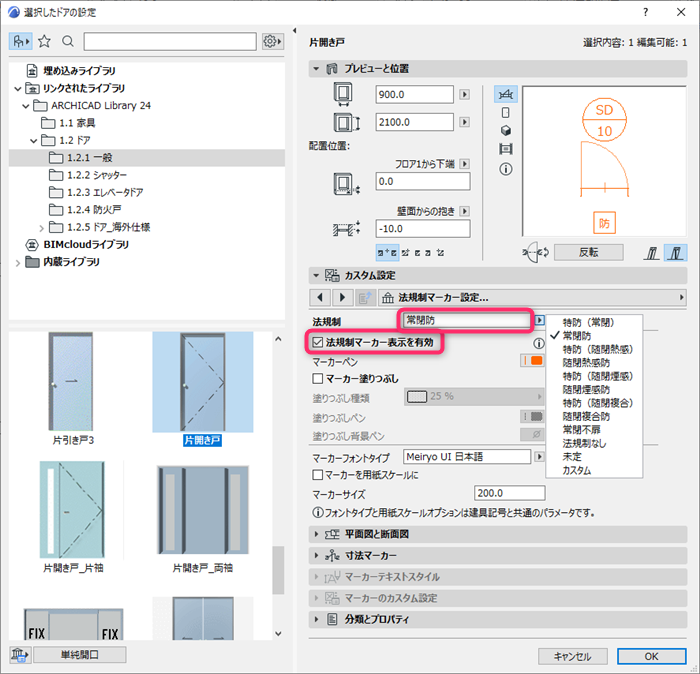Select the preview picture icon

click(x=505, y=149)
